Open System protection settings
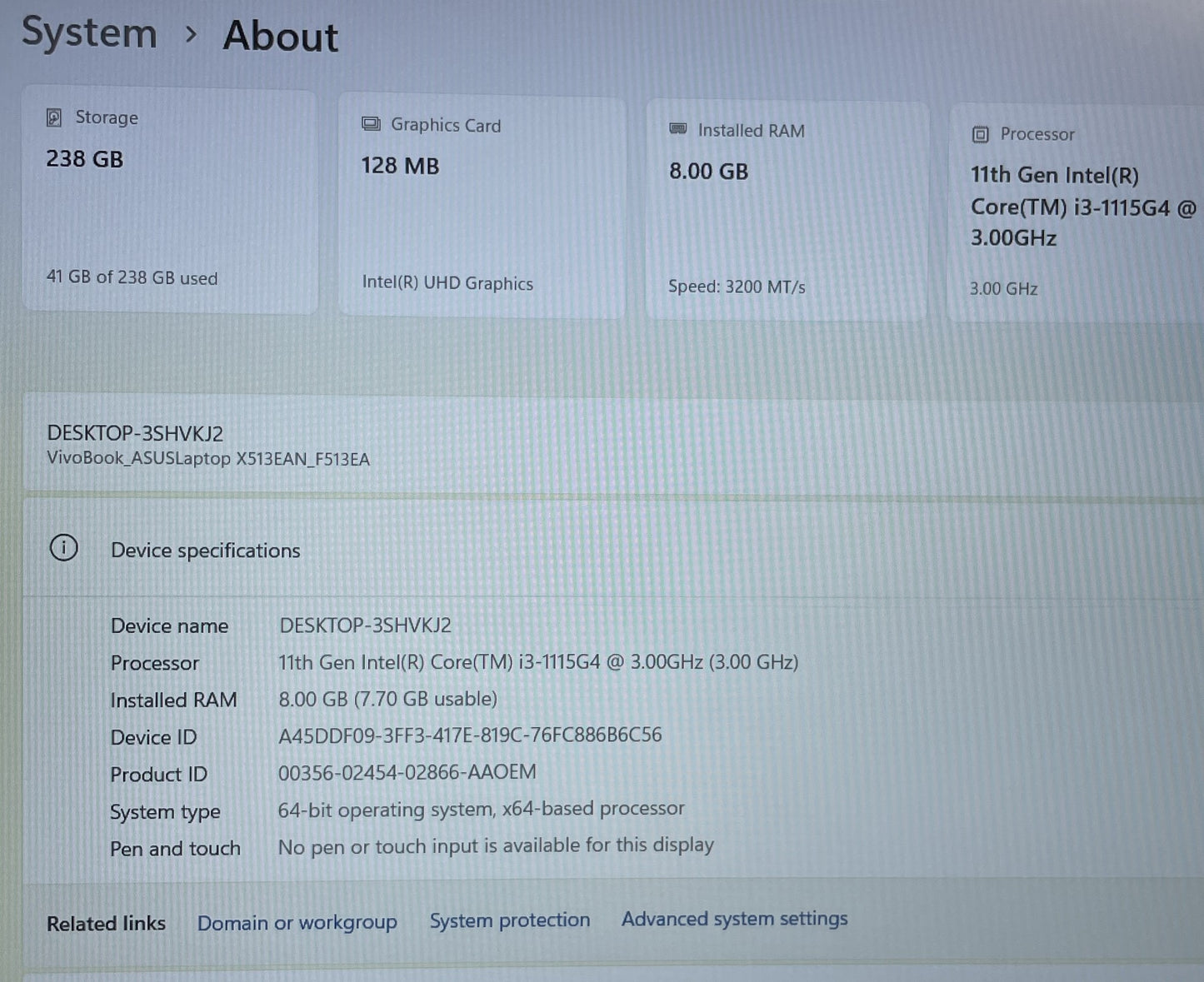1204x982 pixels. pos(509,920)
